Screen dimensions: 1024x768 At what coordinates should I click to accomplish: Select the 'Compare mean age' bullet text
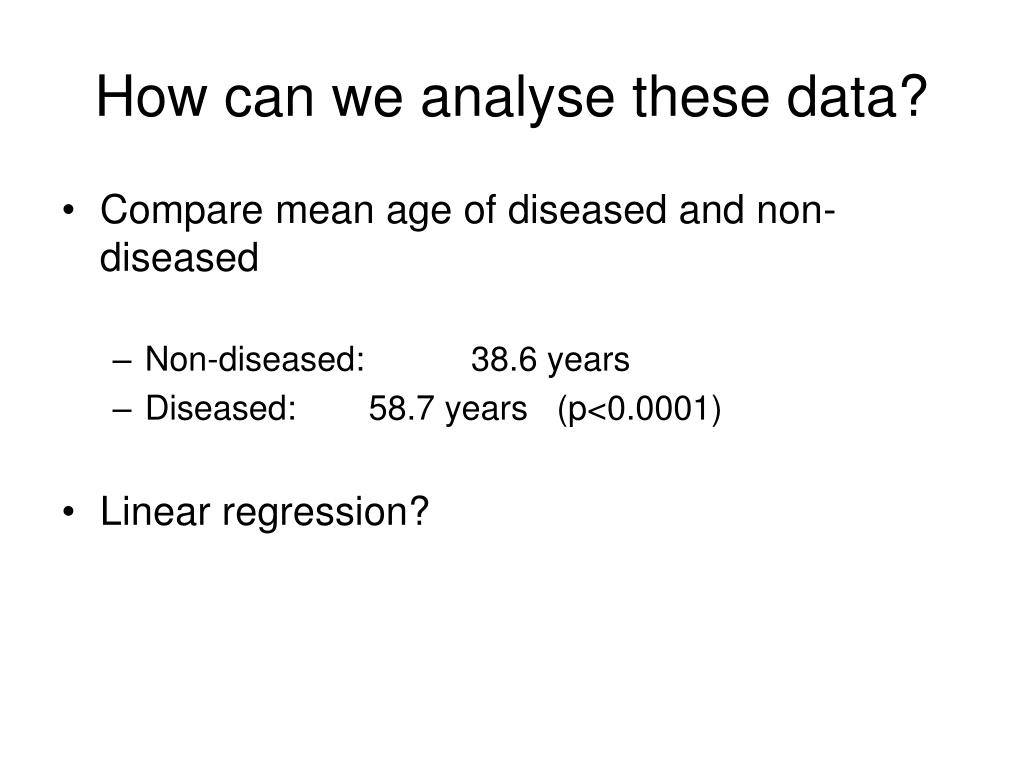coord(468,234)
